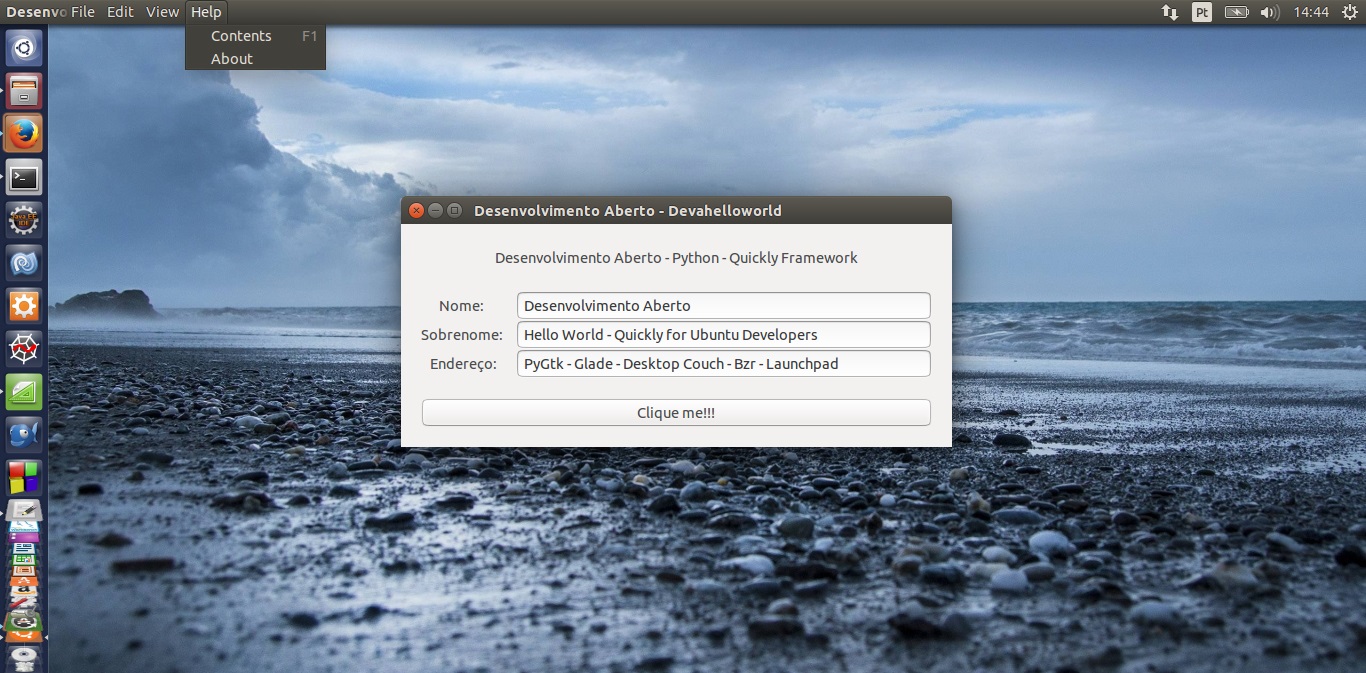Open the Terminal from the launcher
The height and width of the screenshot is (673, 1366).
24,177
